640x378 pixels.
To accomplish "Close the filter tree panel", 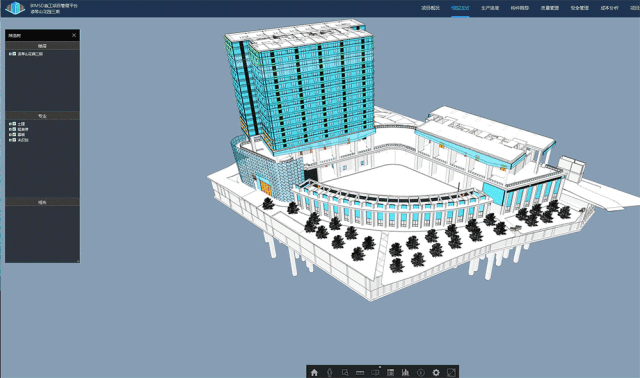I will pyautogui.click(x=74, y=35).
